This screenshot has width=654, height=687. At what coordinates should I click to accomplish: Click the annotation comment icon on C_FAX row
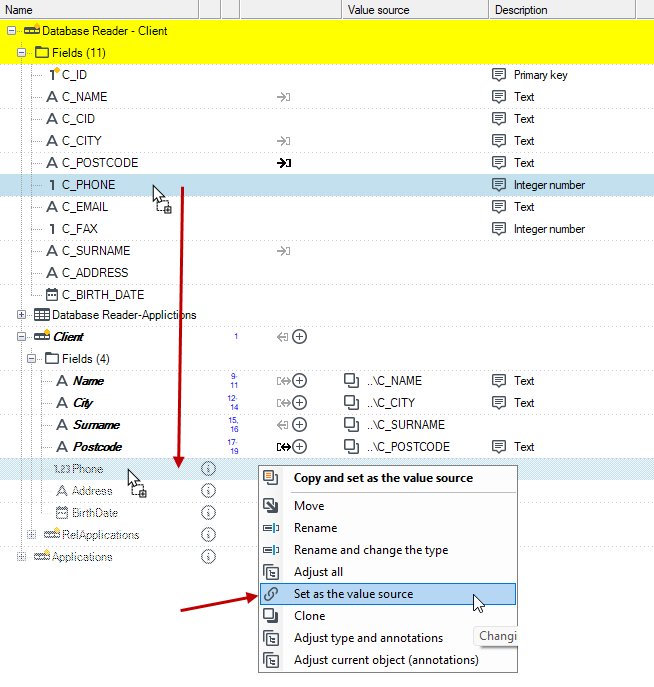click(499, 229)
